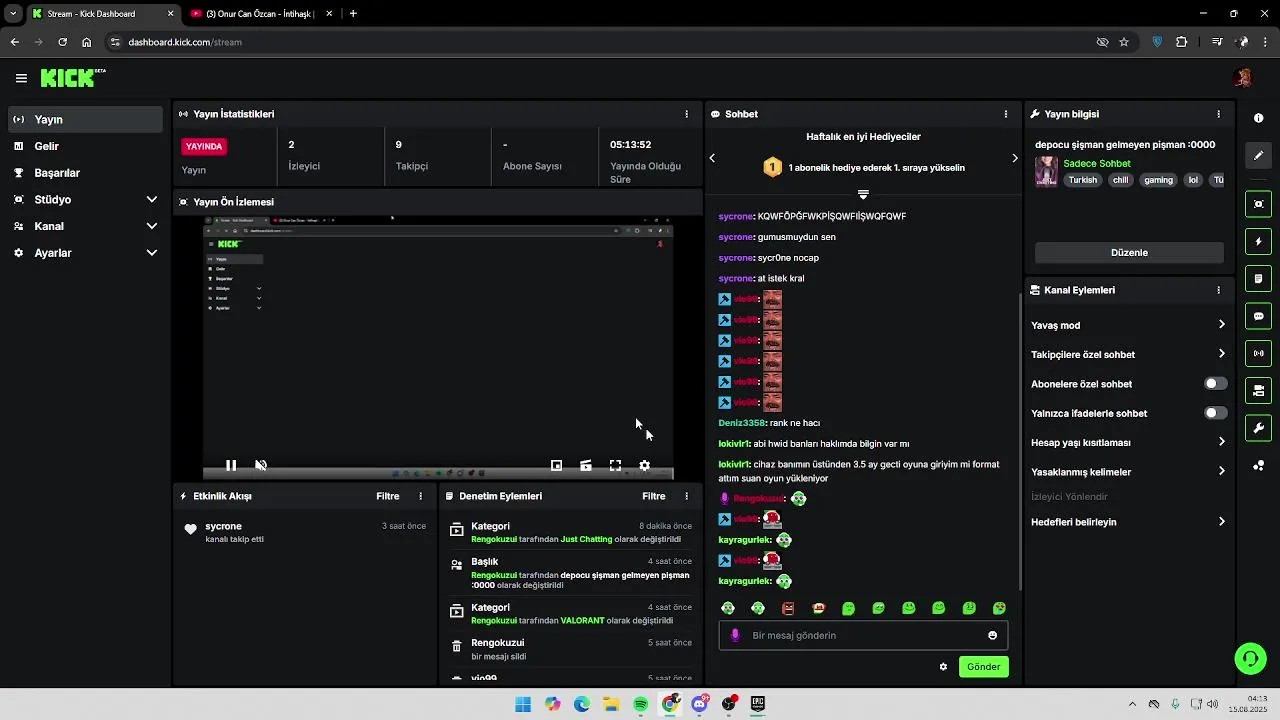Viewport: 1280px width, 720px height.
Task: Toggle Yalnızca ifadelerle sohbet switch
Action: pos(1215,413)
